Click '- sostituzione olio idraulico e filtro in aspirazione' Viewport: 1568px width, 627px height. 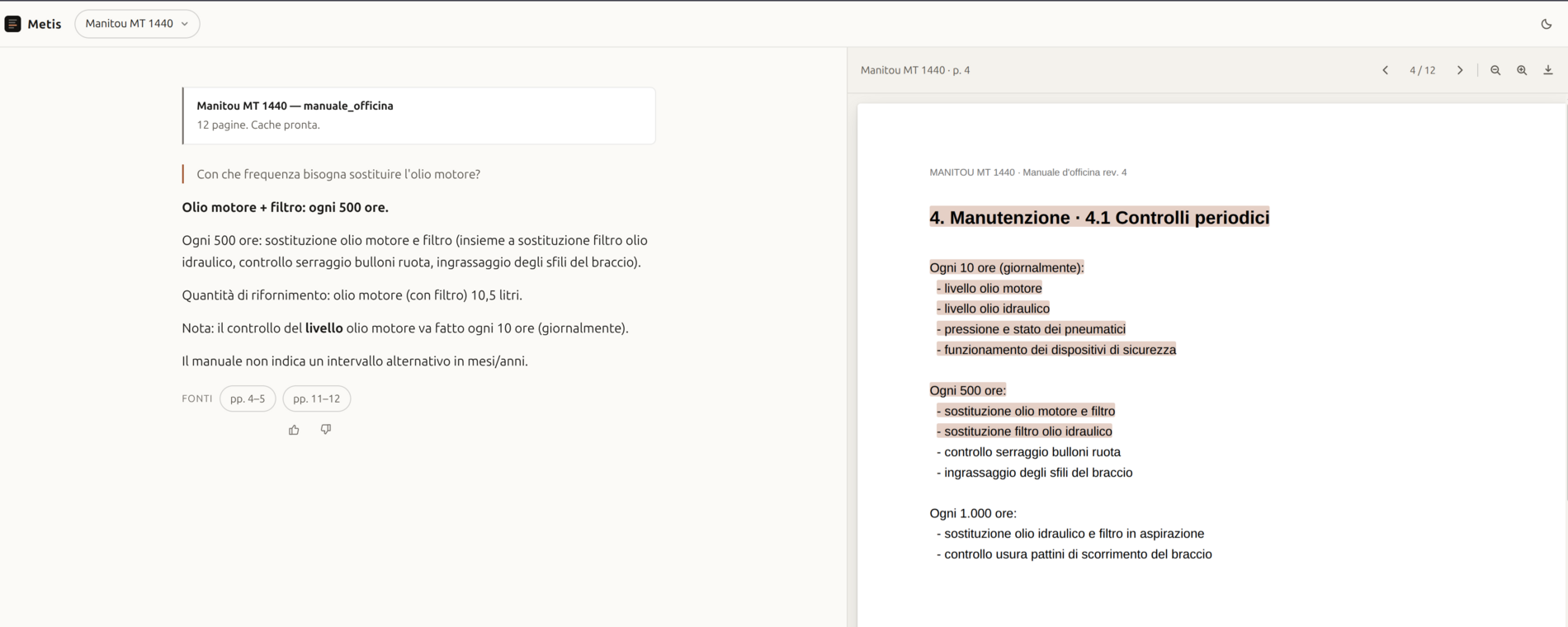point(1070,534)
